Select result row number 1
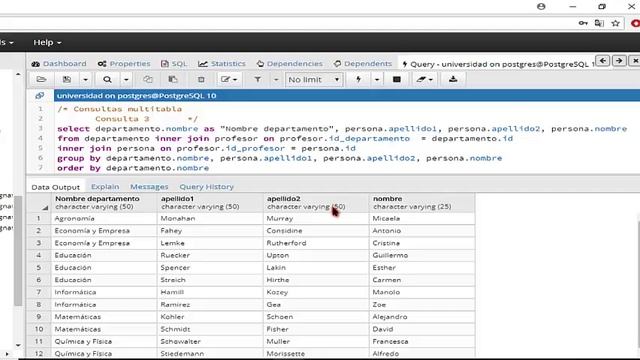 click(x=39, y=218)
